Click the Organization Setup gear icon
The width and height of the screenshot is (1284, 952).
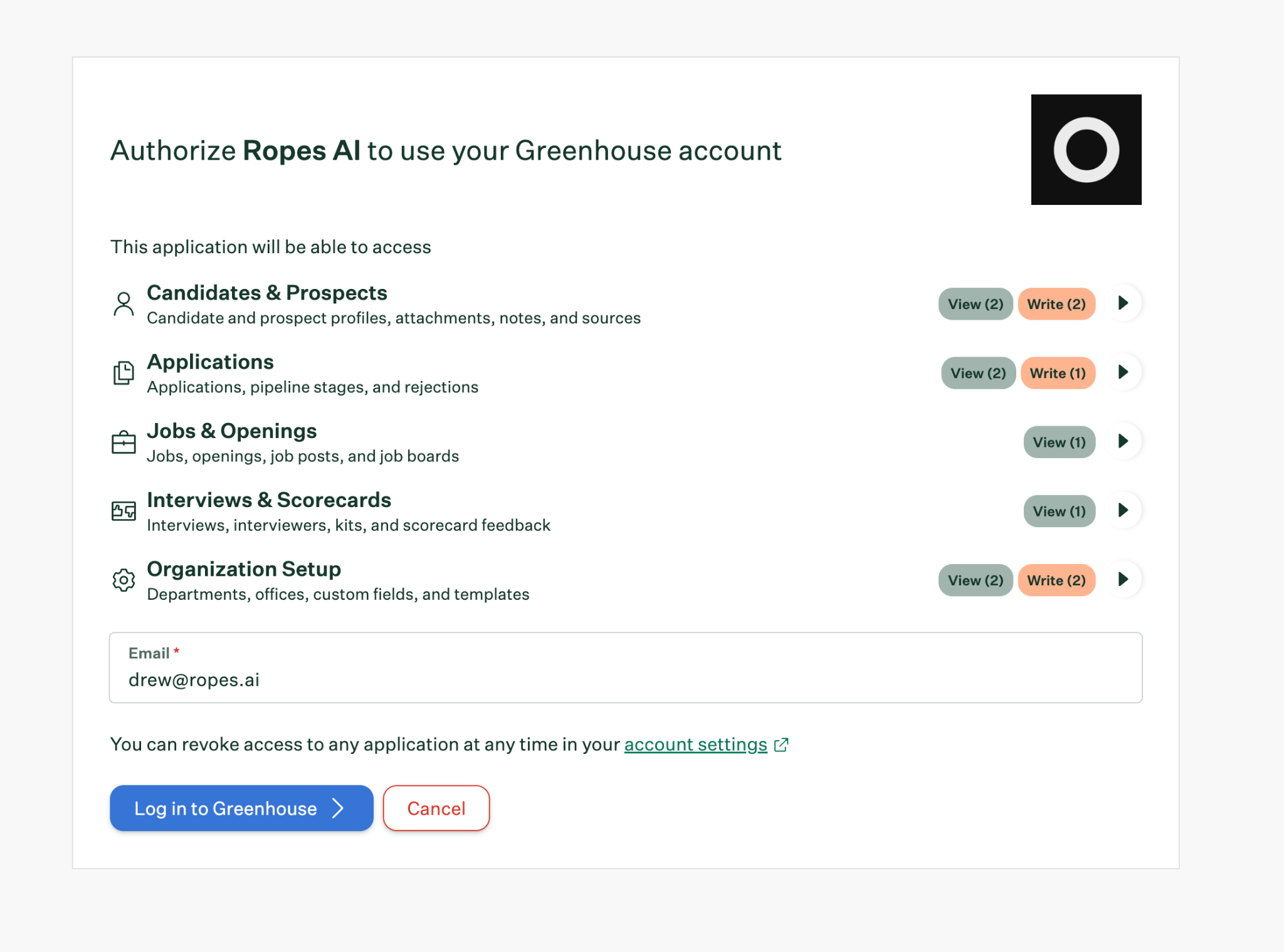click(124, 580)
